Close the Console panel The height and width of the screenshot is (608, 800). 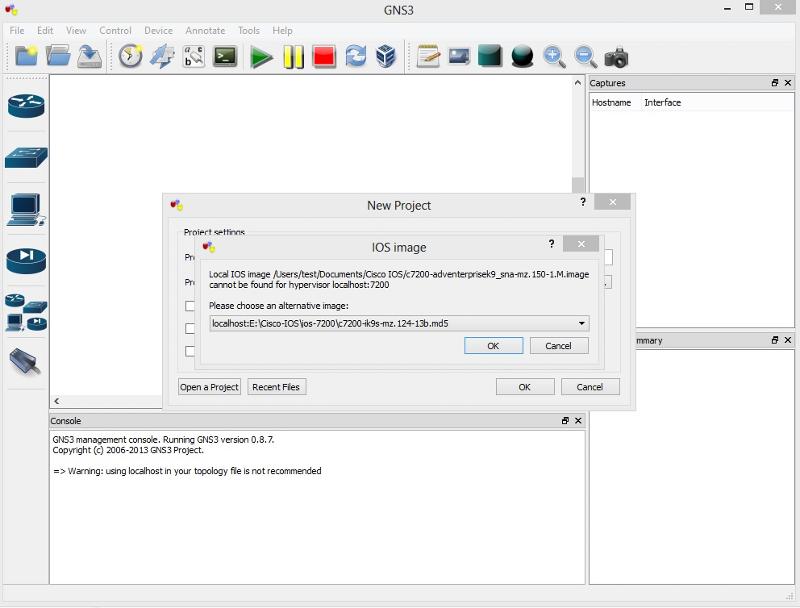pos(578,421)
